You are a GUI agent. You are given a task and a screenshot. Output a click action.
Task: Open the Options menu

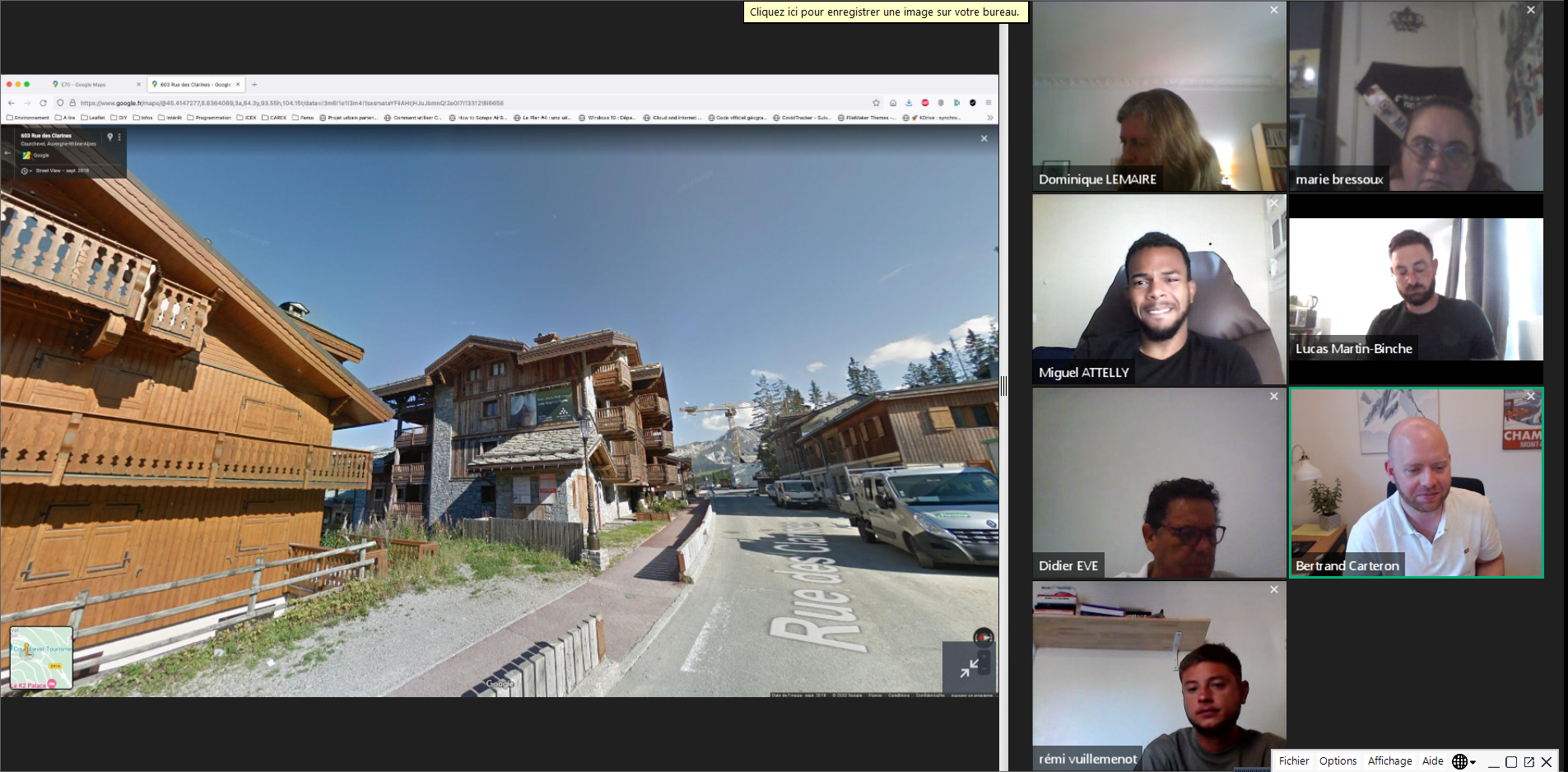click(x=1338, y=761)
